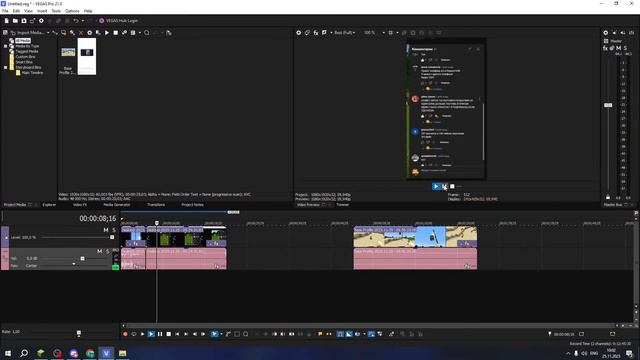Viewport: 640px width, 360px height.
Task: Switch to the Project Notes tab
Action: click(x=192, y=204)
